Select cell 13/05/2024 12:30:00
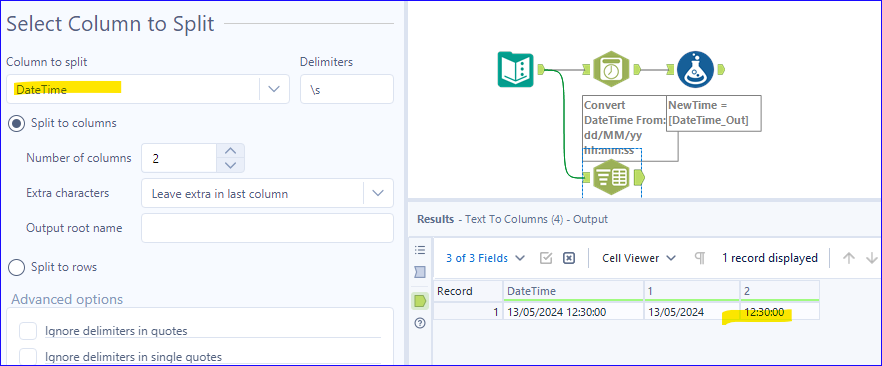Screen dimensions: 882x366 point(573,311)
